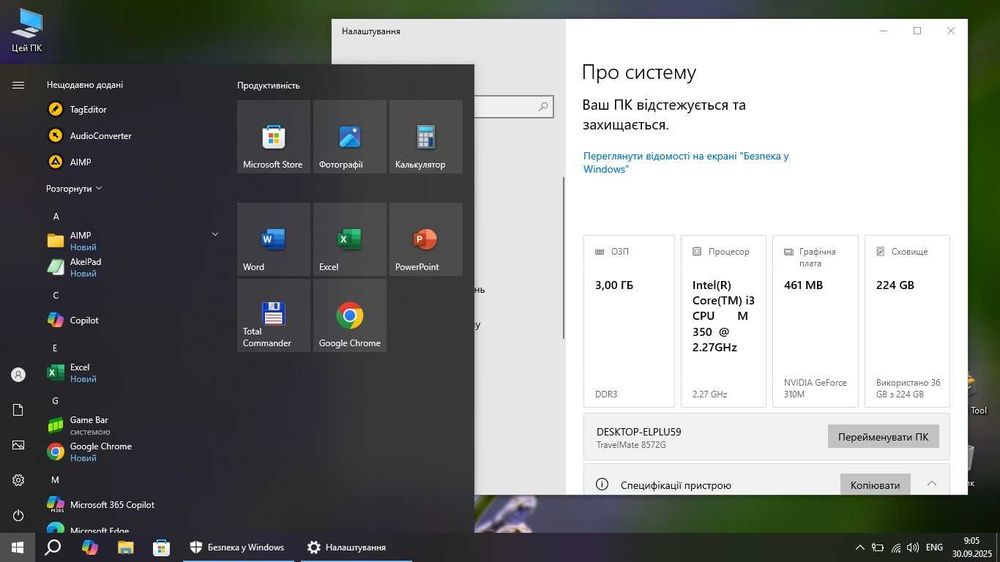1000x562 pixels.
Task: Open the Excel tile
Action: (349, 239)
